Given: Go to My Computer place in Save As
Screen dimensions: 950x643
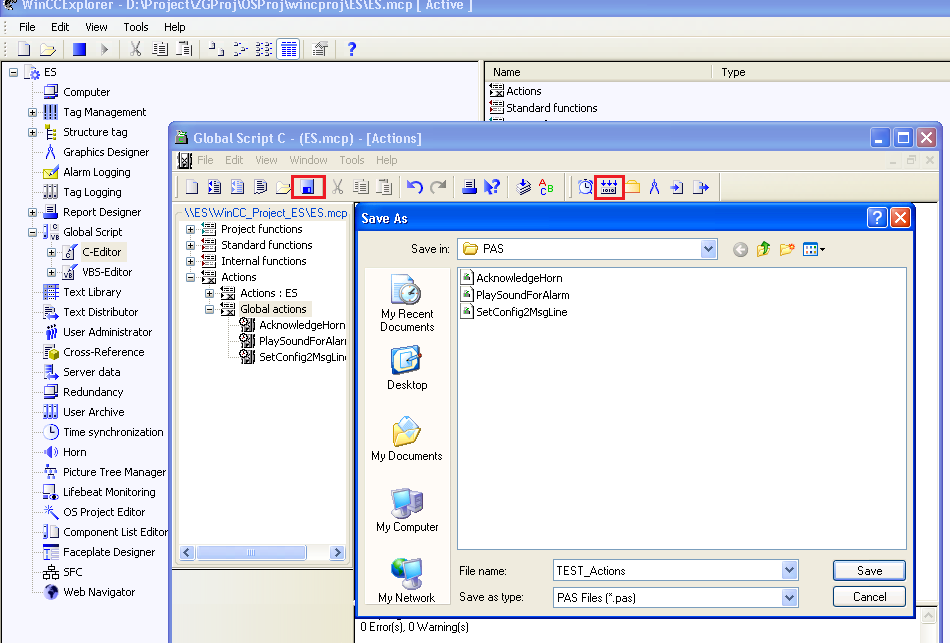Looking at the screenshot, I should (x=407, y=510).
